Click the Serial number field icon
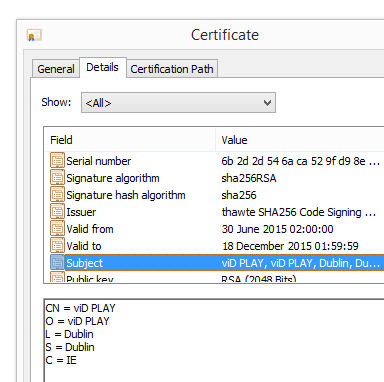The height and width of the screenshot is (382, 384). 57,161
